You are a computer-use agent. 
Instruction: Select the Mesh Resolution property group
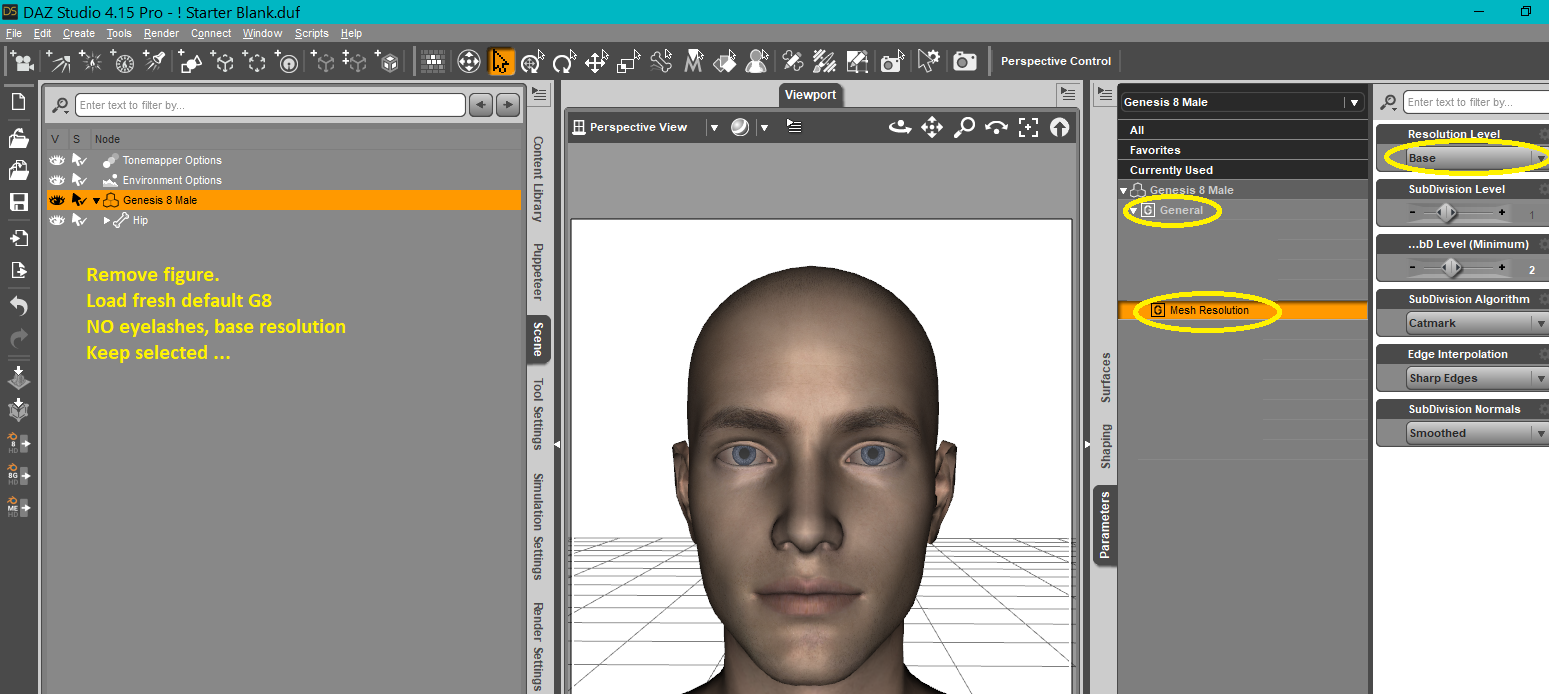coord(1243,310)
